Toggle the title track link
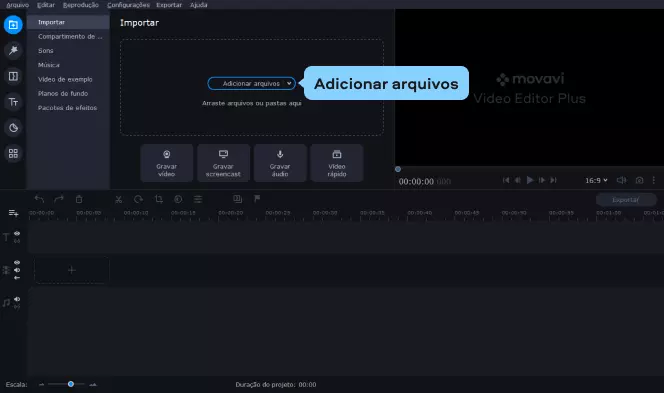The height and width of the screenshot is (393, 664). [x=17, y=241]
